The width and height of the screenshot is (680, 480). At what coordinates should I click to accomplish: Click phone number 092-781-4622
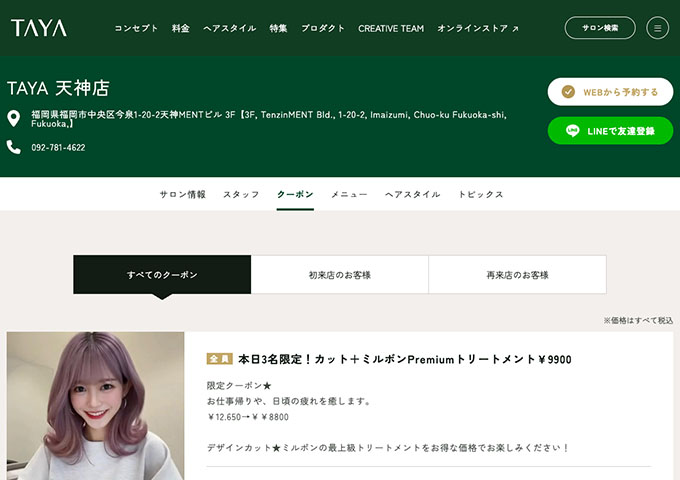click(x=58, y=147)
